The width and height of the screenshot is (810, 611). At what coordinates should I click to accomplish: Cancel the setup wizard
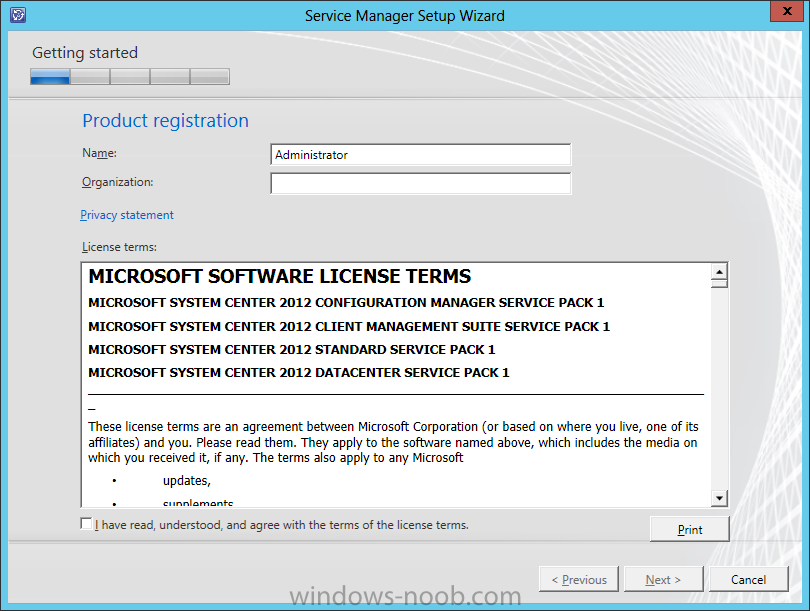pyautogui.click(x=749, y=579)
